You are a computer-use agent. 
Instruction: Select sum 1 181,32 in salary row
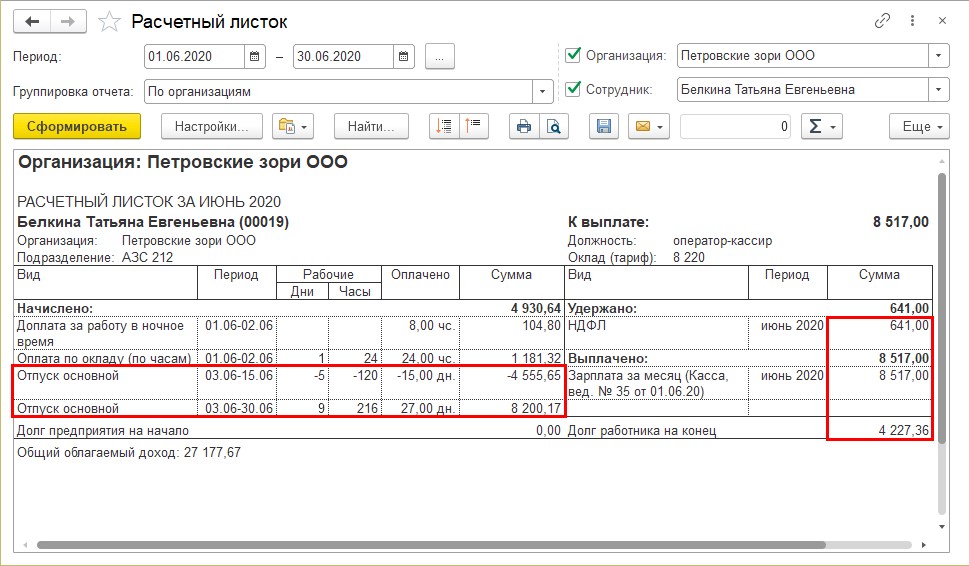coord(536,358)
